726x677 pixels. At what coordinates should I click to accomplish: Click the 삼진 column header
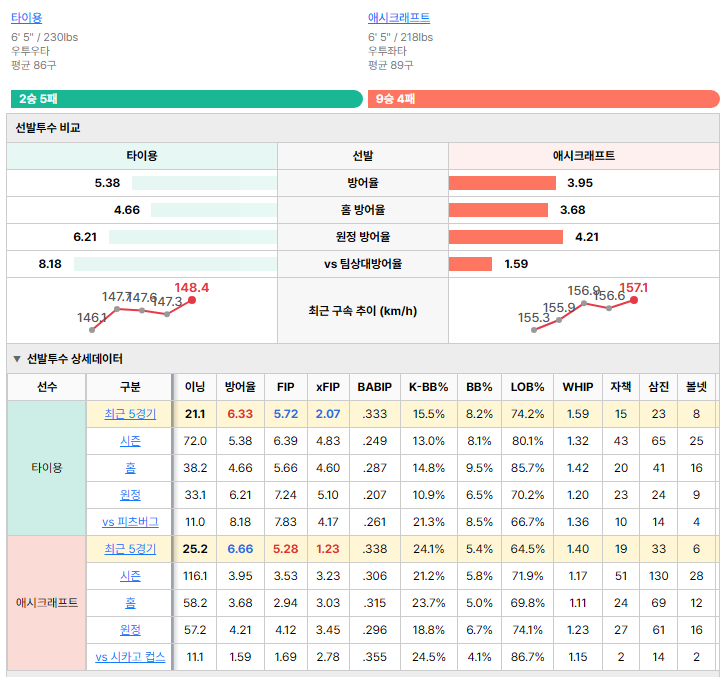tap(658, 387)
